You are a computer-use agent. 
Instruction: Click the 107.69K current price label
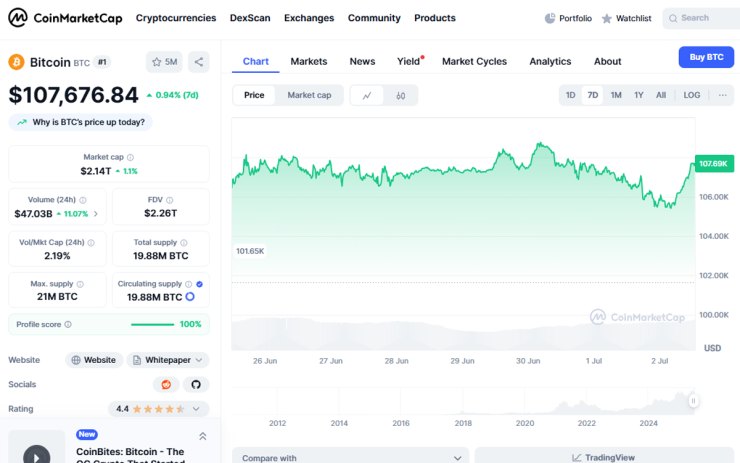coord(714,164)
